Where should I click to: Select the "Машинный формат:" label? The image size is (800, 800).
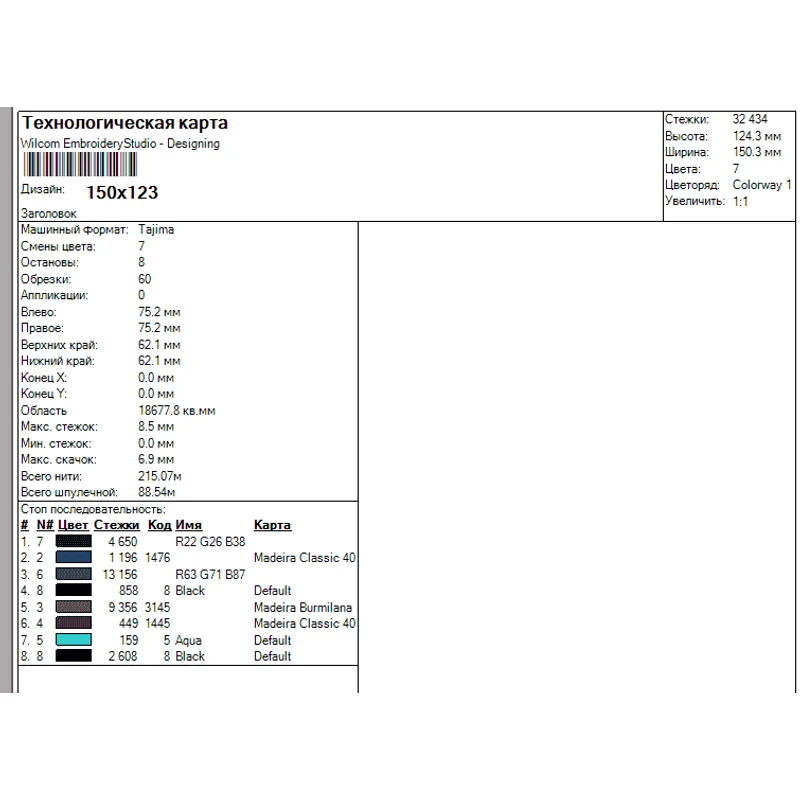(x=74, y=230)
